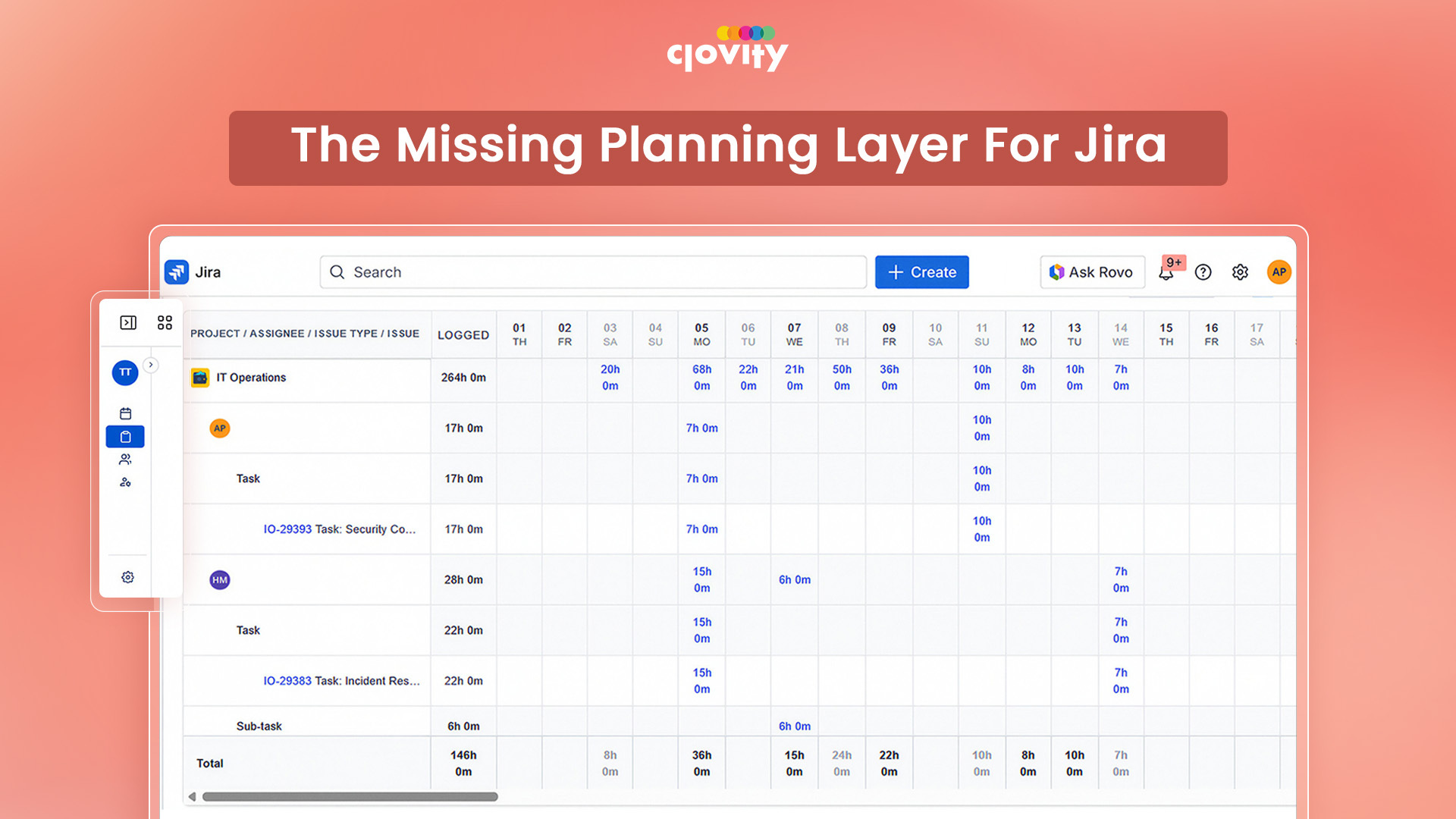Select the AP assignee avatar row
Screen dimensions: 1456x819
(220, 428)
